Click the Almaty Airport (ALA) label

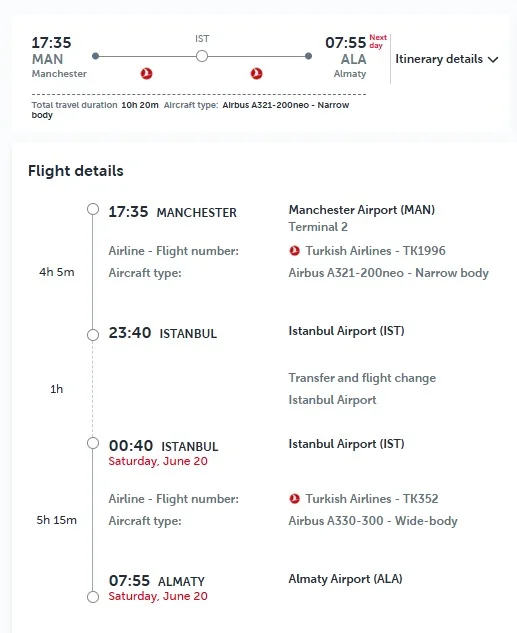(345, 579)
